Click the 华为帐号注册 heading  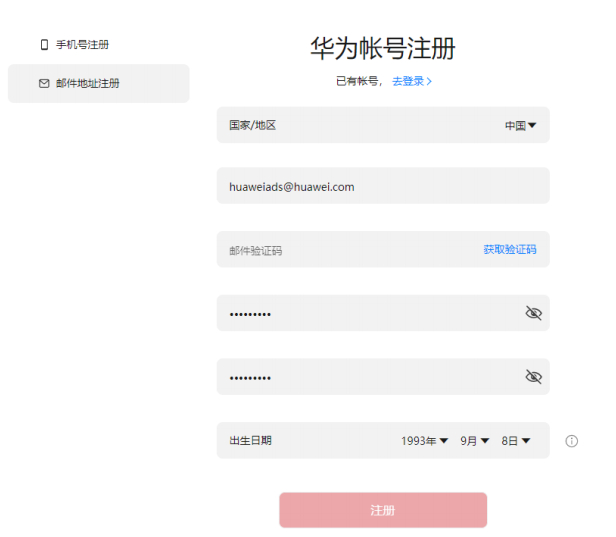pos(383,49)
